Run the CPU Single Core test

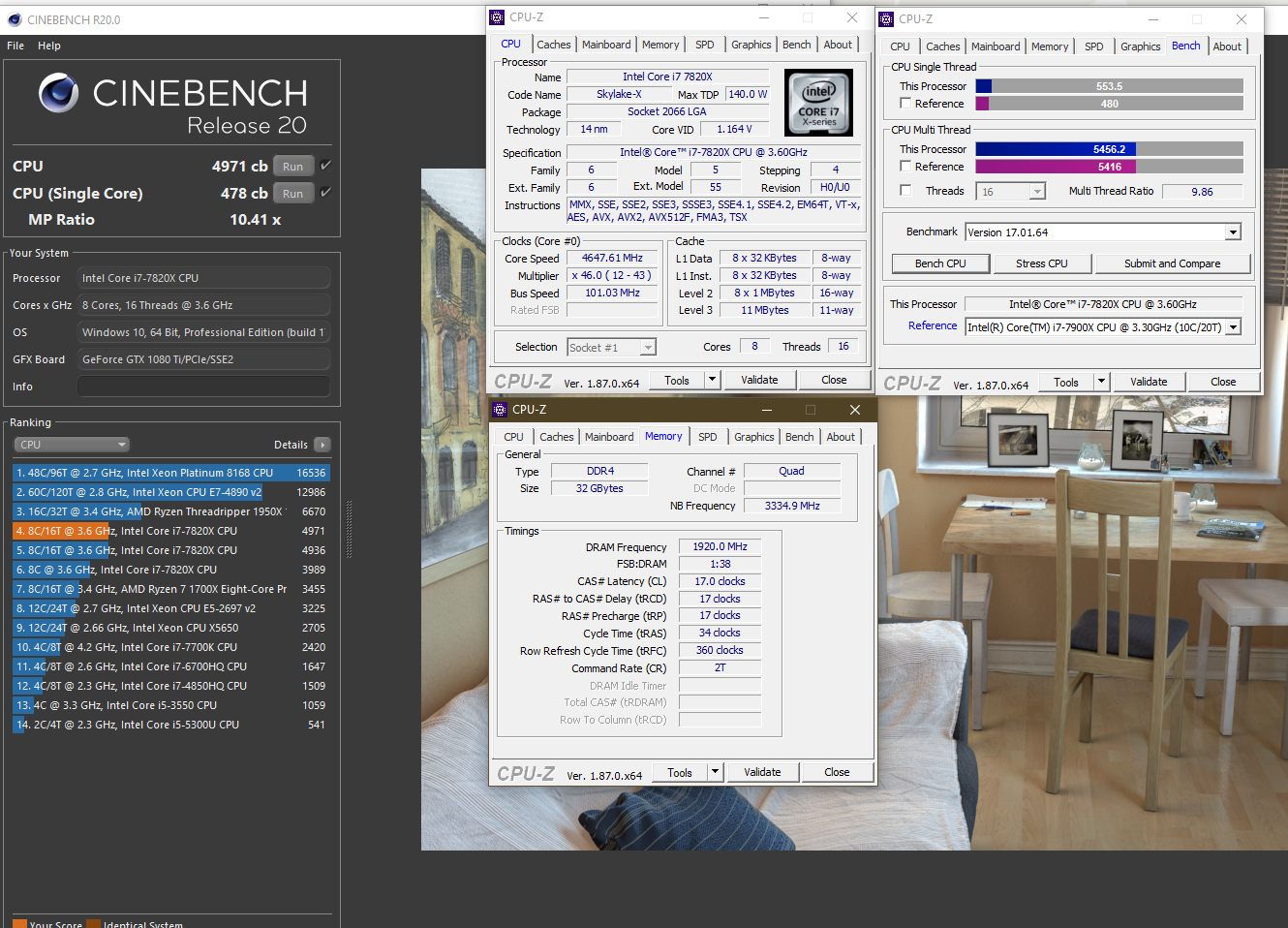click(293, 193)
